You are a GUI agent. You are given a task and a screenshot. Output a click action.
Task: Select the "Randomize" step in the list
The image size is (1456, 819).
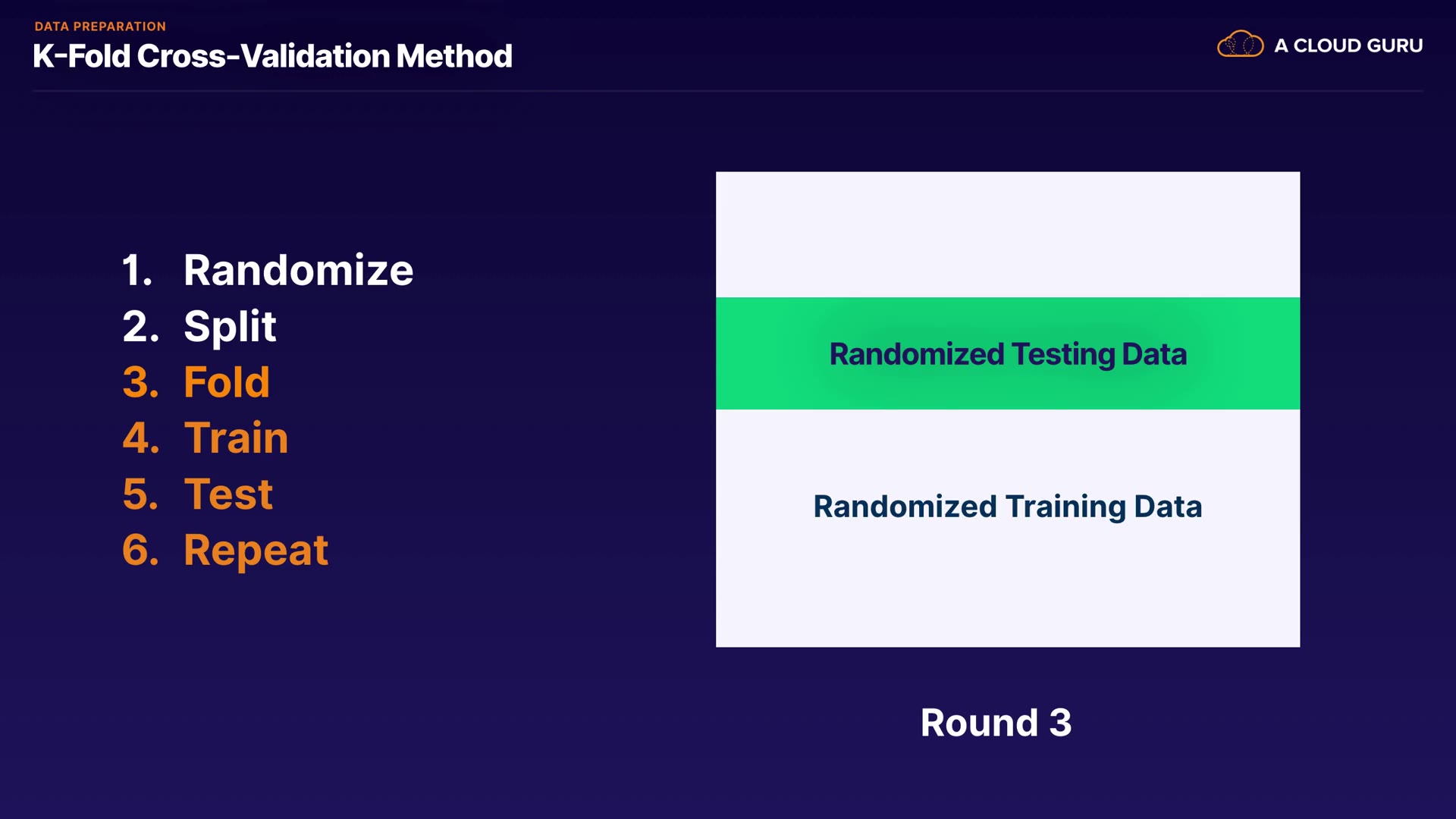(x=298, y=270)
